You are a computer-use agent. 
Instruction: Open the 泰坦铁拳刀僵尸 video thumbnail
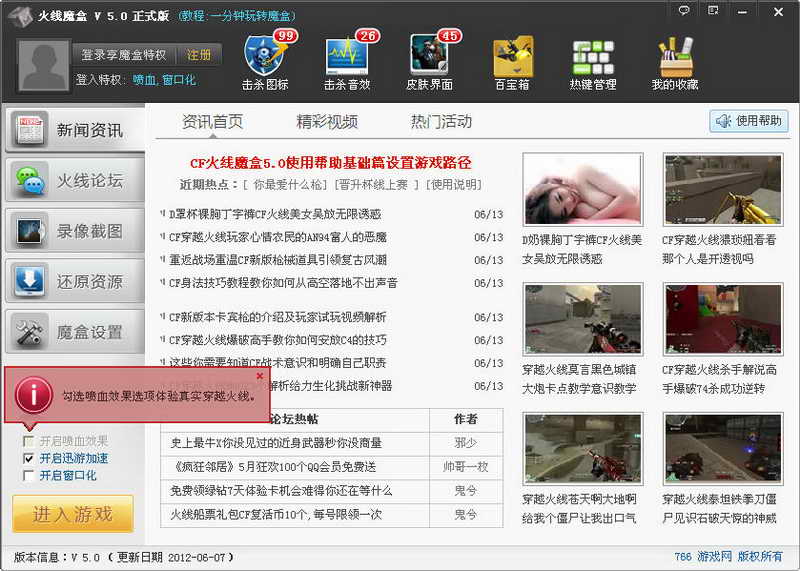[x=723, y=449]
